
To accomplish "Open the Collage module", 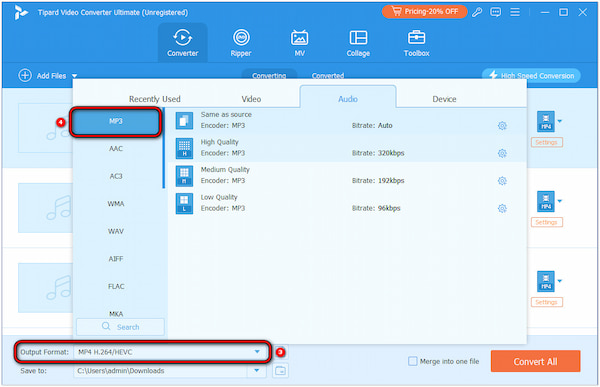I will tap(358, 42).
